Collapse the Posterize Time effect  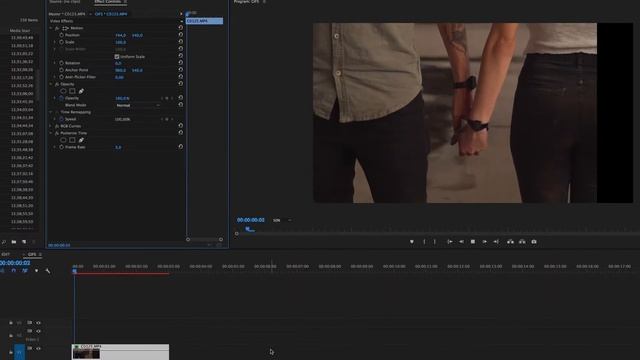tap(51, 133)
